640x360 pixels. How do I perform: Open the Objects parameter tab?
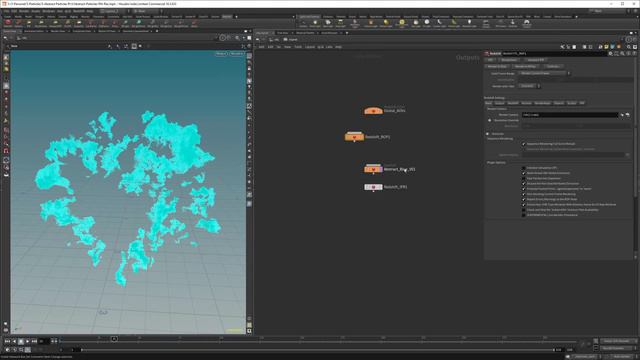tap(558, 103)
